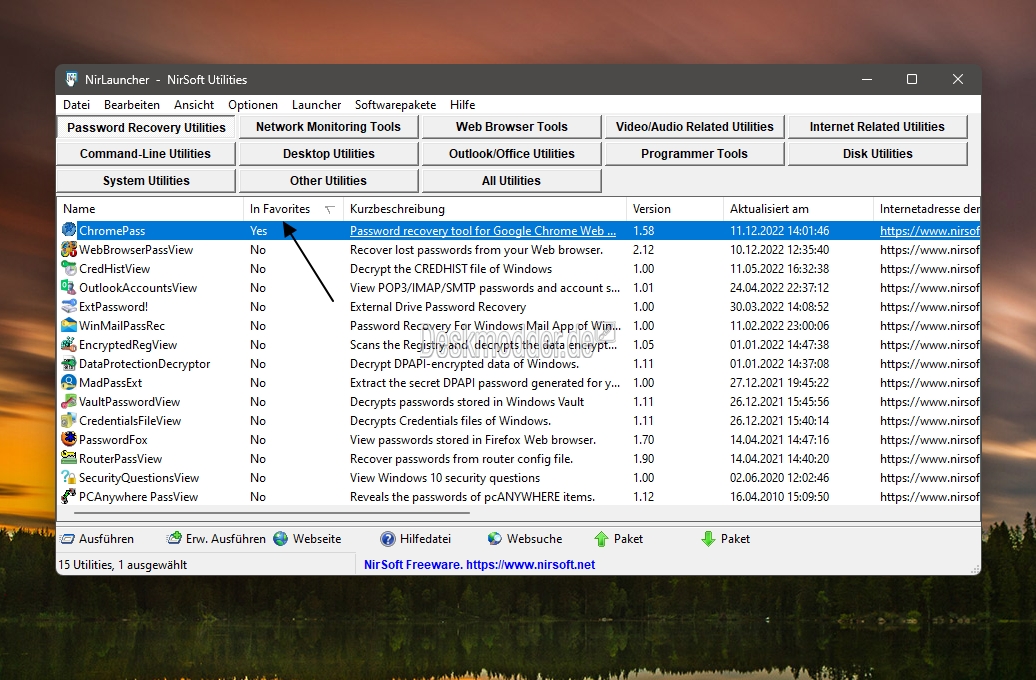The width and height of the screenshot is (1036, 680).
Task: Switch to System Utilities category
Action: (x=146, y=181)
